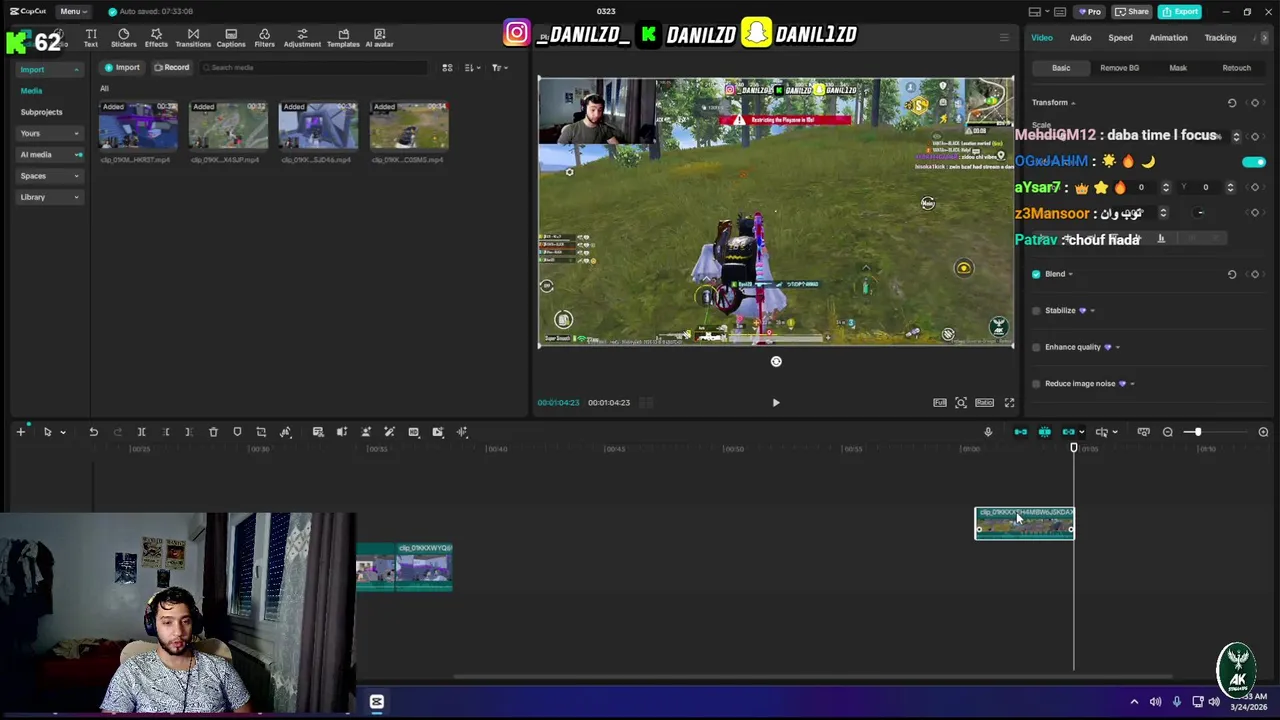Viewport: 1280px width, 720px height.
Task: Switch to the Video inspector tab
Action: 1041,38
